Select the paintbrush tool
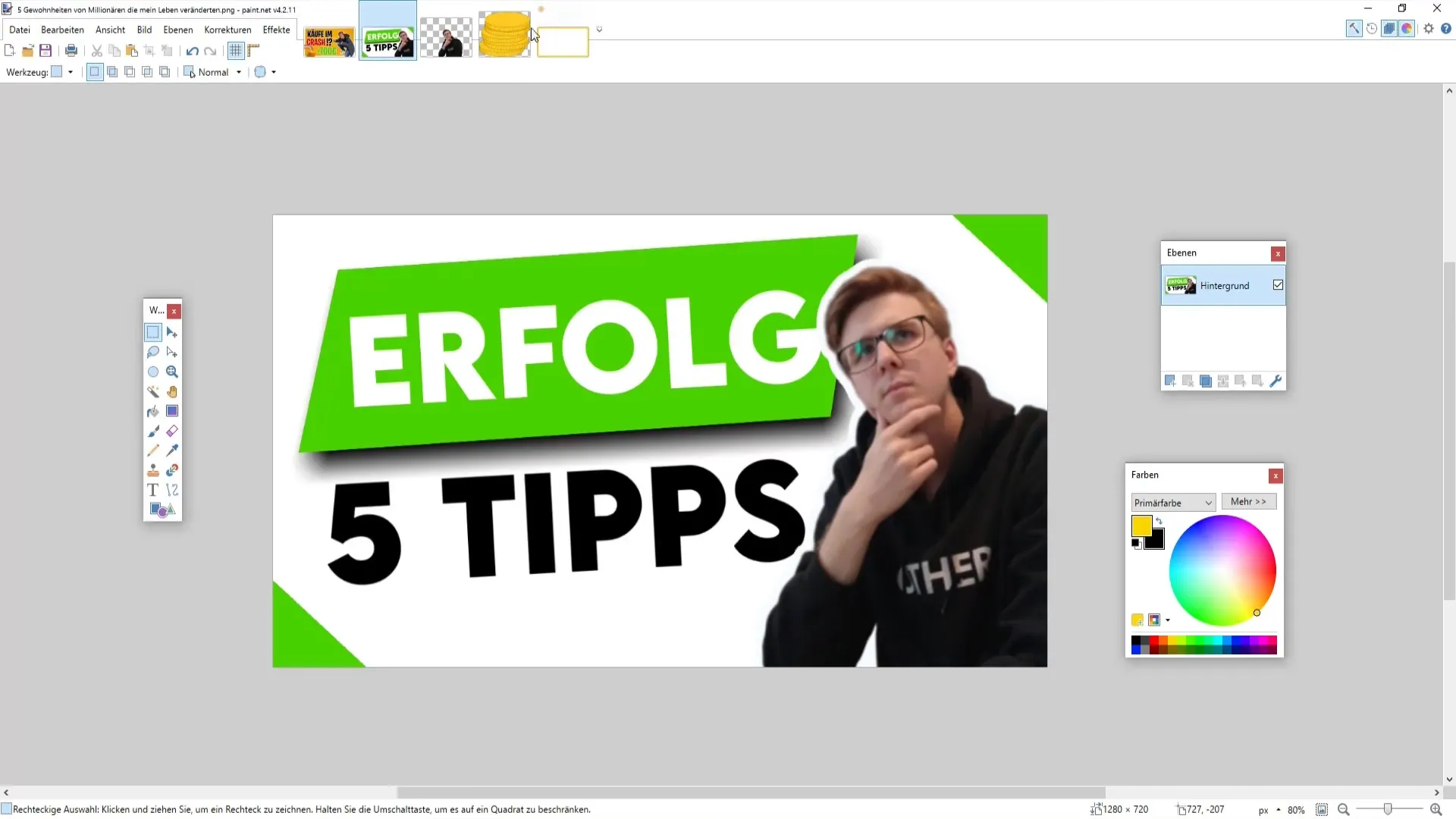Image resolution: width=1456 pixels, height=819 pixels. 153,430
